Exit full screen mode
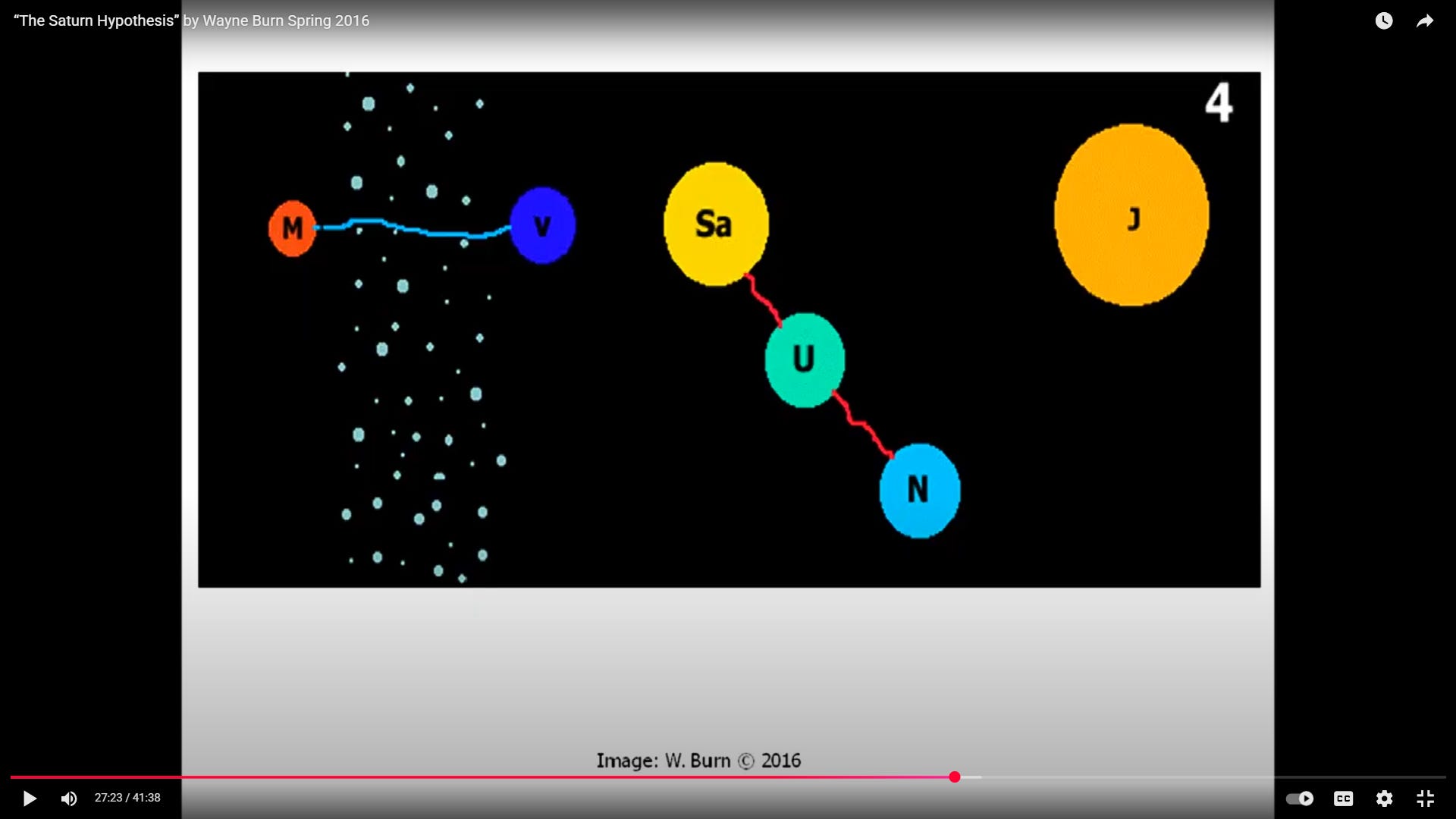The image size is (1456, 819). 1425,799
